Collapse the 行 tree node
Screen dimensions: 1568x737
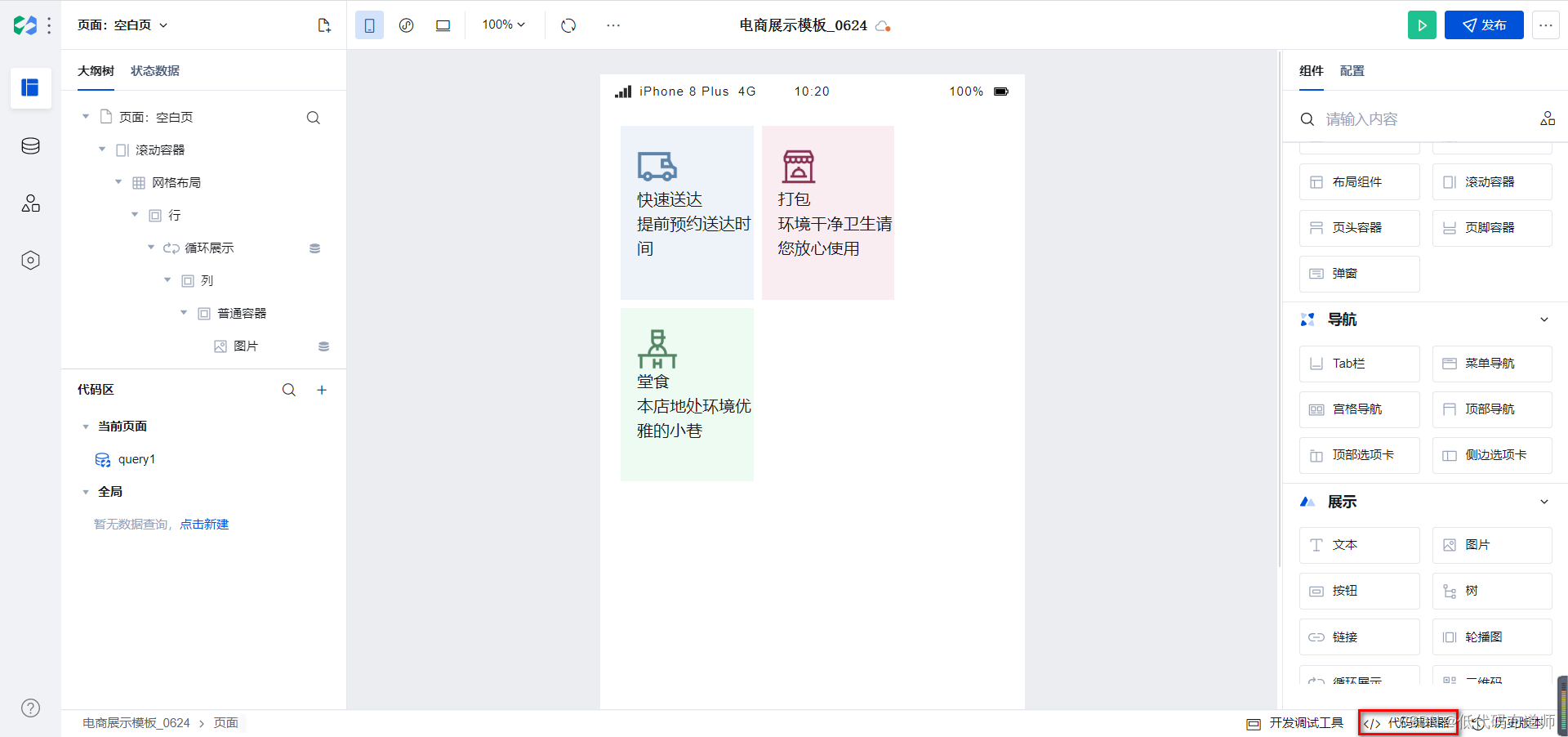click(135, 215)
